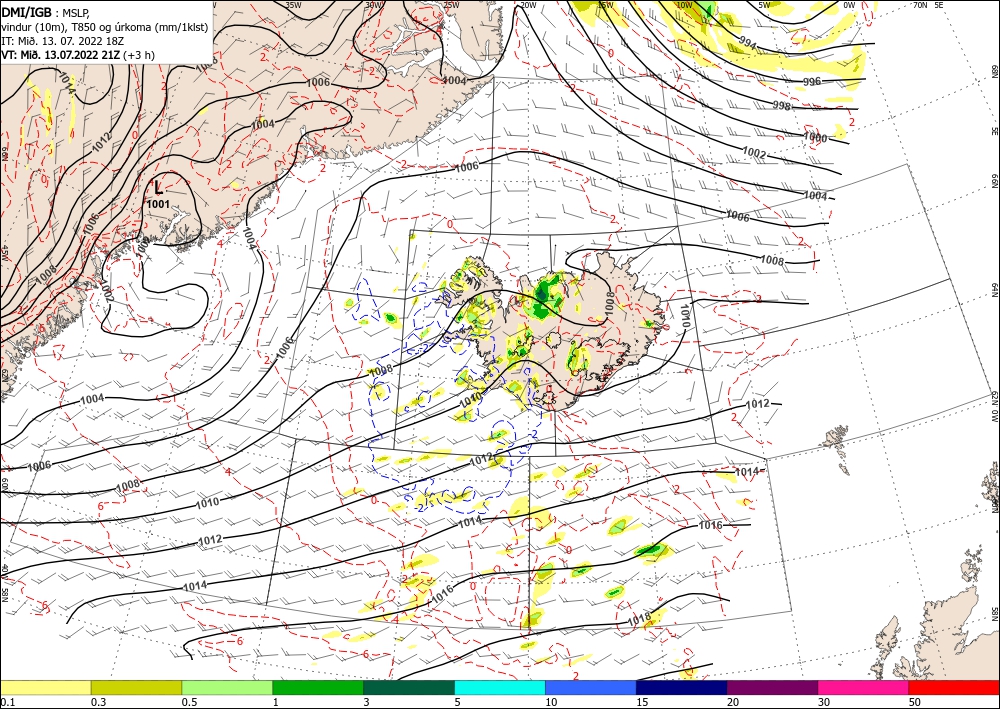Click the green 1 mm legend swatch

pyautogui.click(x=318, y=687)
